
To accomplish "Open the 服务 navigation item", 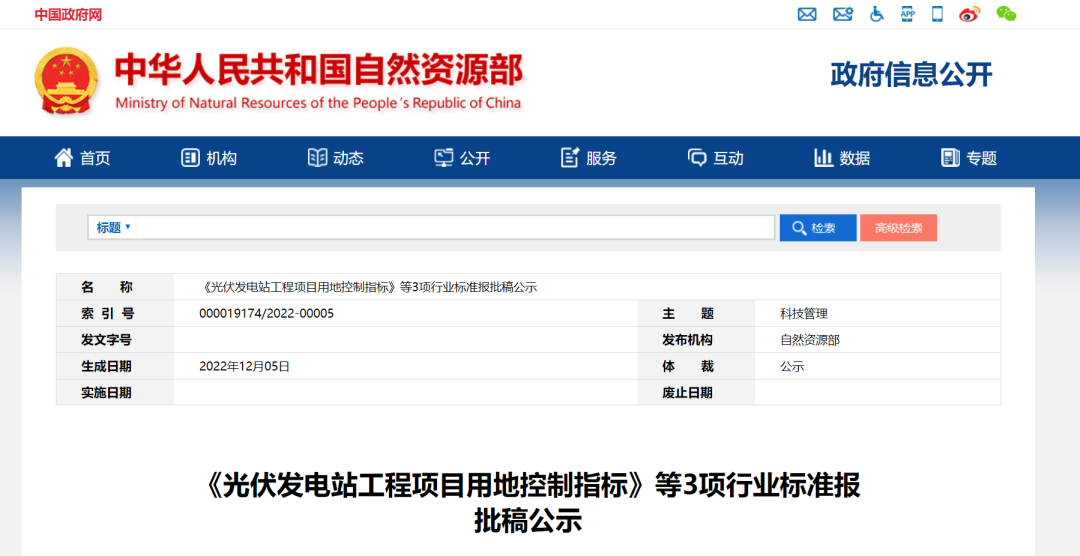I will click(589, 158).
